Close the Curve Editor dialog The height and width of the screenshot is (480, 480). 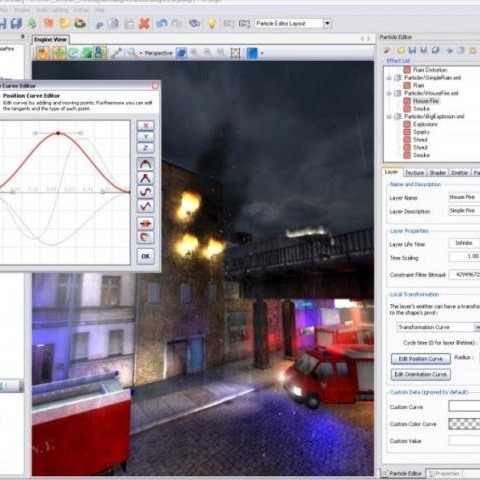155,86
